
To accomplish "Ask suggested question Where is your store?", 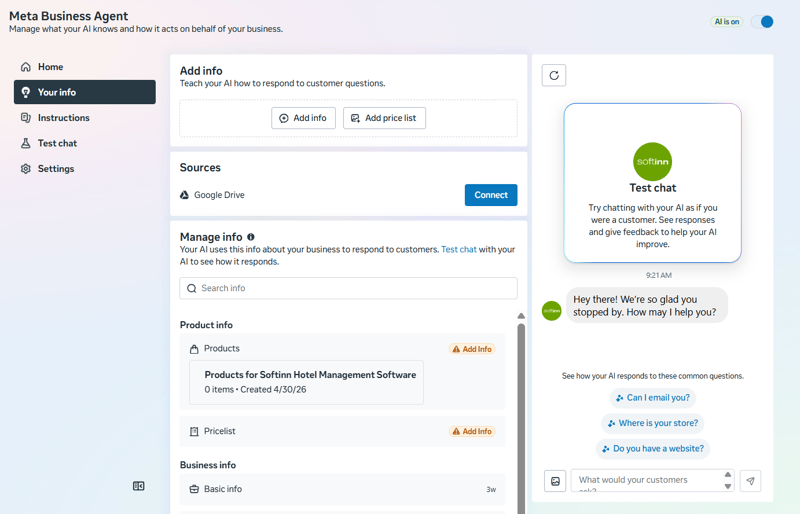I will [x=653, y=423].
